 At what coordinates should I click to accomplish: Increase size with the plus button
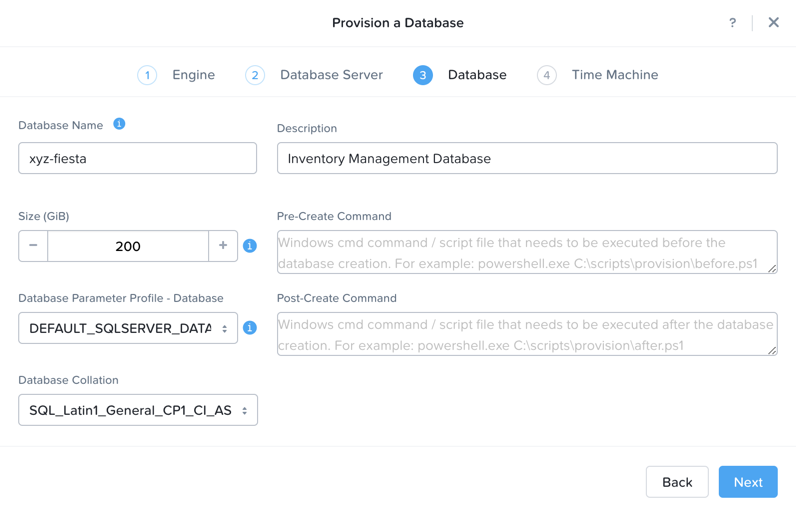[x=223, y=246]
